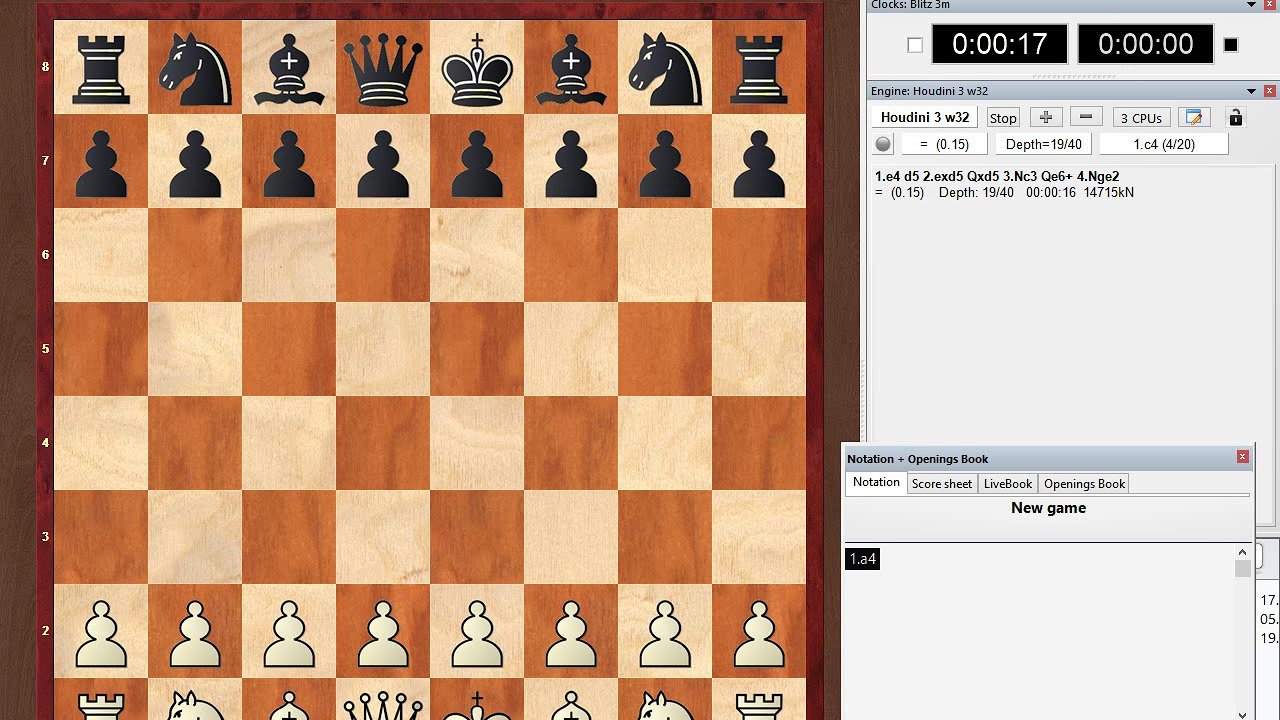
Task: Toggle the white side clock indicator box
Action: click(x=914, y=45)
